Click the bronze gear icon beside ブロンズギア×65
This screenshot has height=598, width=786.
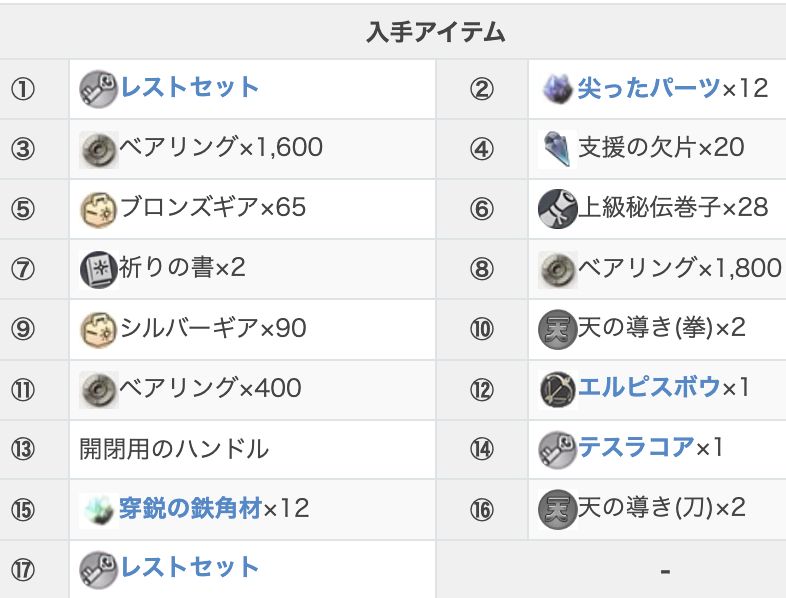[x=99, y=208]
